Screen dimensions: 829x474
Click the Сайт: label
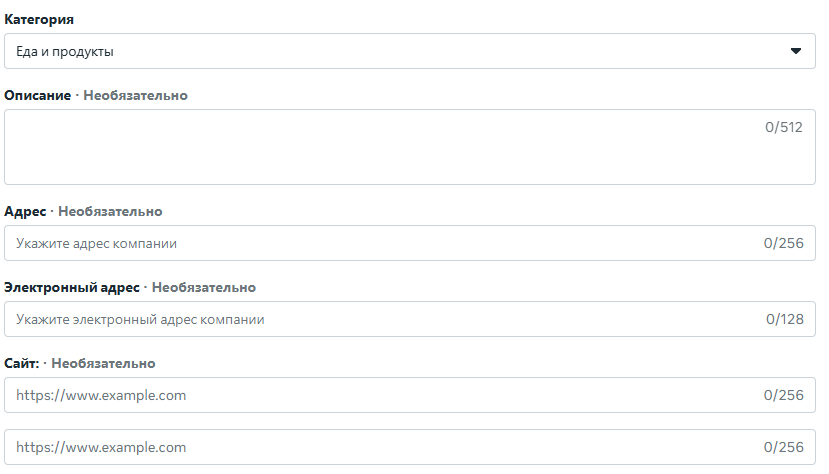[21, 363]
